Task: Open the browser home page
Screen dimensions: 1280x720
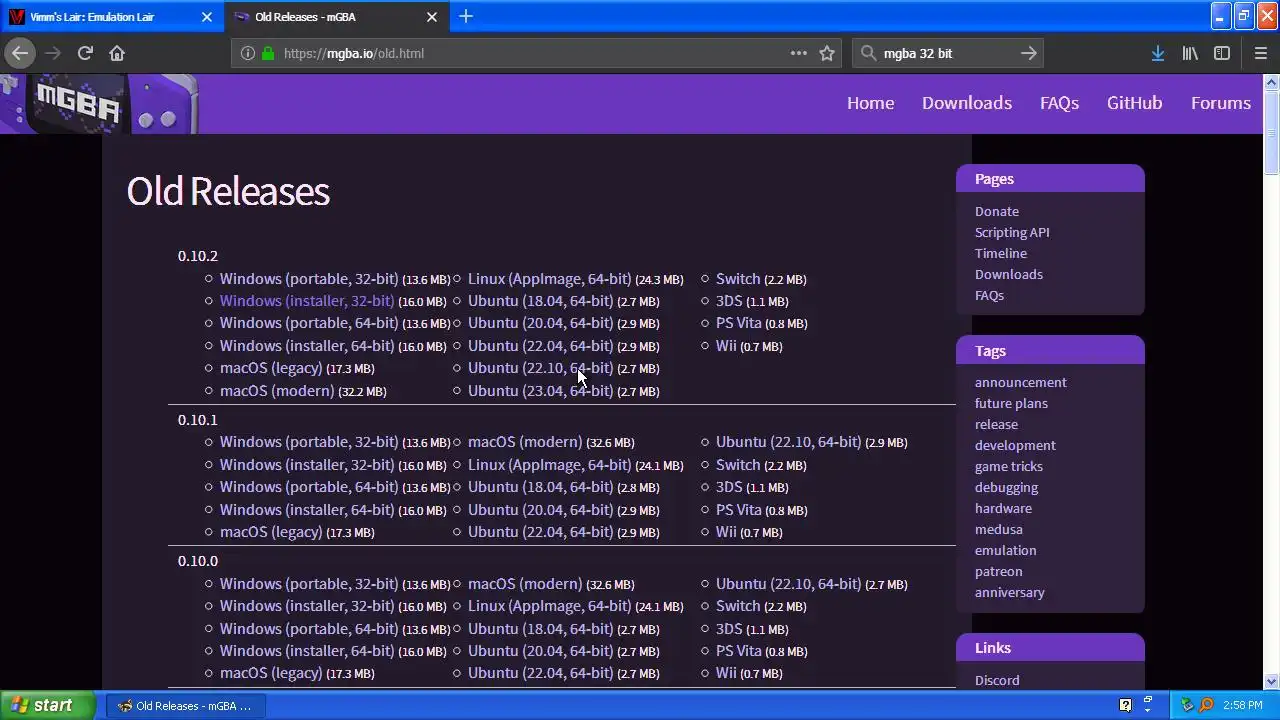Action: point(117,53)
